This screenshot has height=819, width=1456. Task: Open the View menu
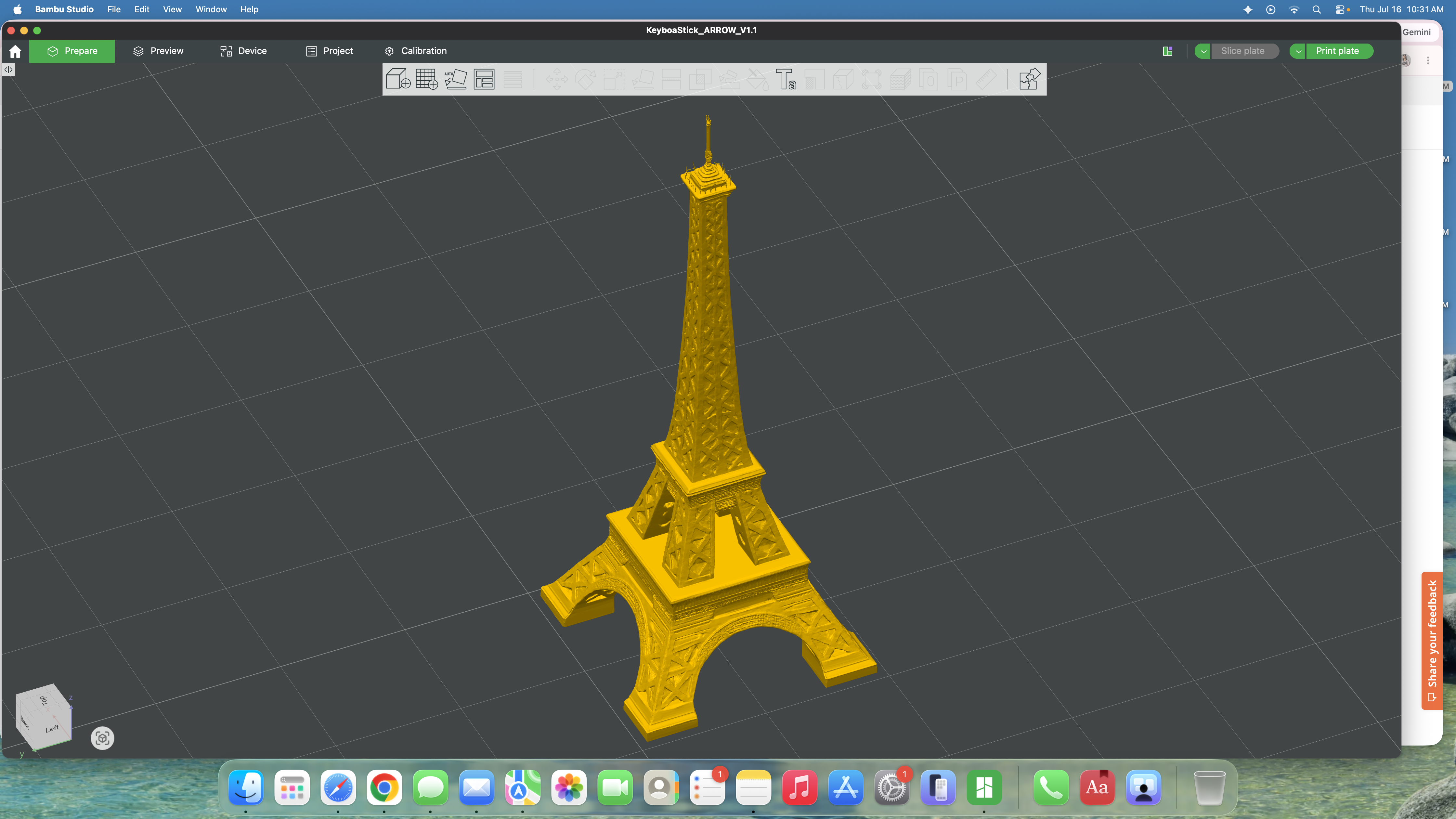(x=172, y=9)
